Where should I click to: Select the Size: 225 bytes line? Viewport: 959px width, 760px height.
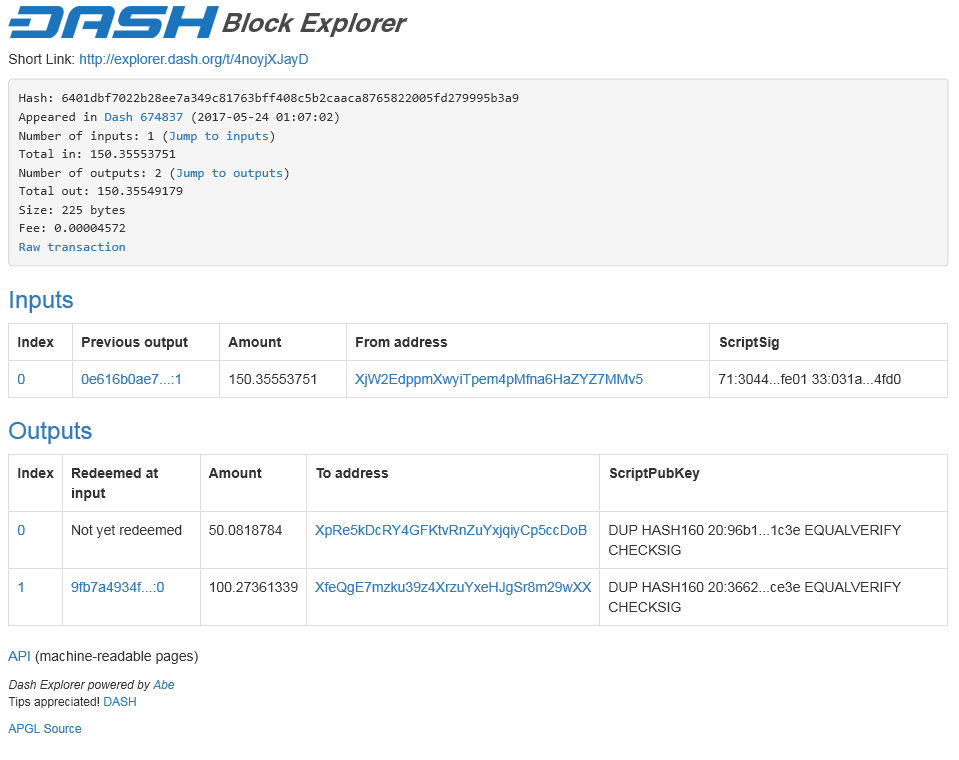tap(72, 210)
